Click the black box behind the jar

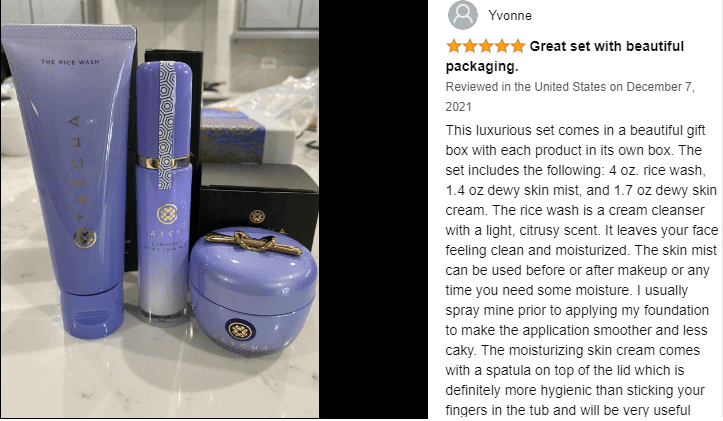(258, 203)
